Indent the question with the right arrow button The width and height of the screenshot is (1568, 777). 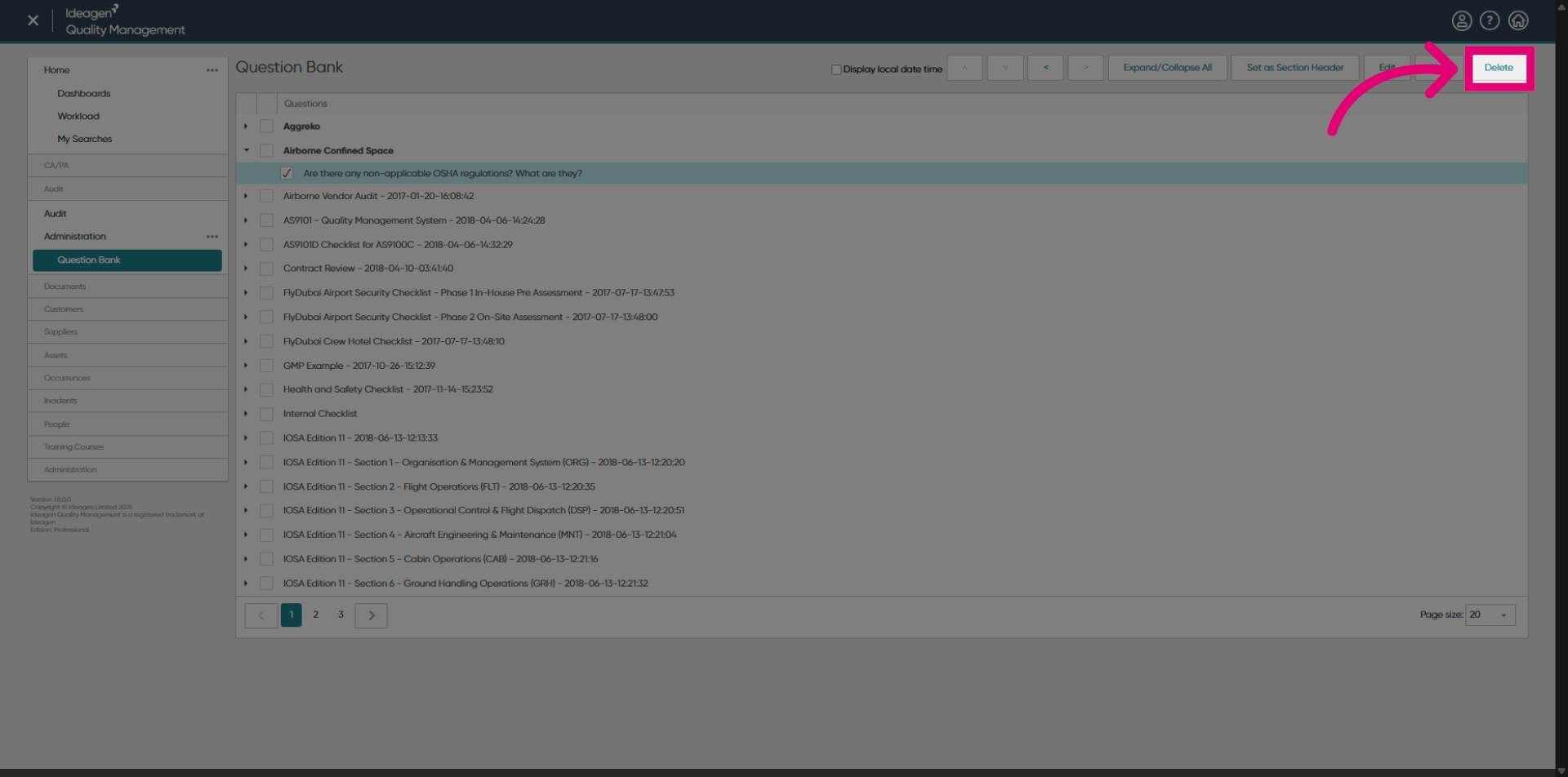click(1086, 68)
